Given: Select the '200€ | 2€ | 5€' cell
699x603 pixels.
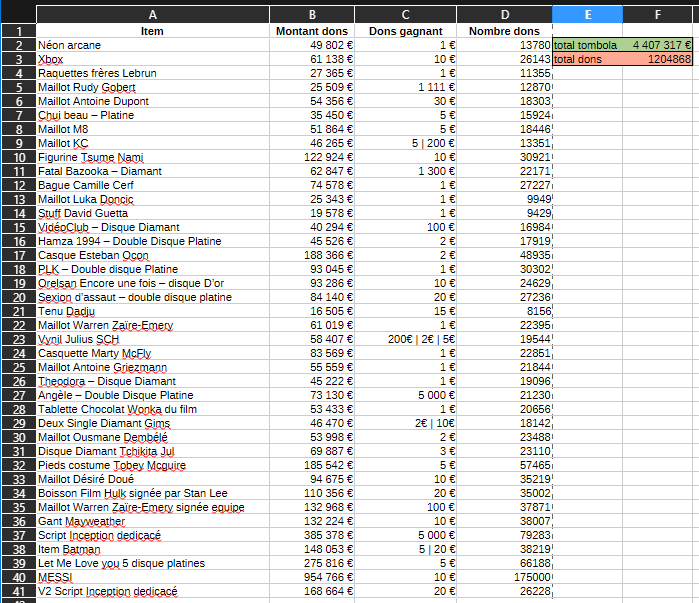Looking at the screenshot, I should coord(405,339).
